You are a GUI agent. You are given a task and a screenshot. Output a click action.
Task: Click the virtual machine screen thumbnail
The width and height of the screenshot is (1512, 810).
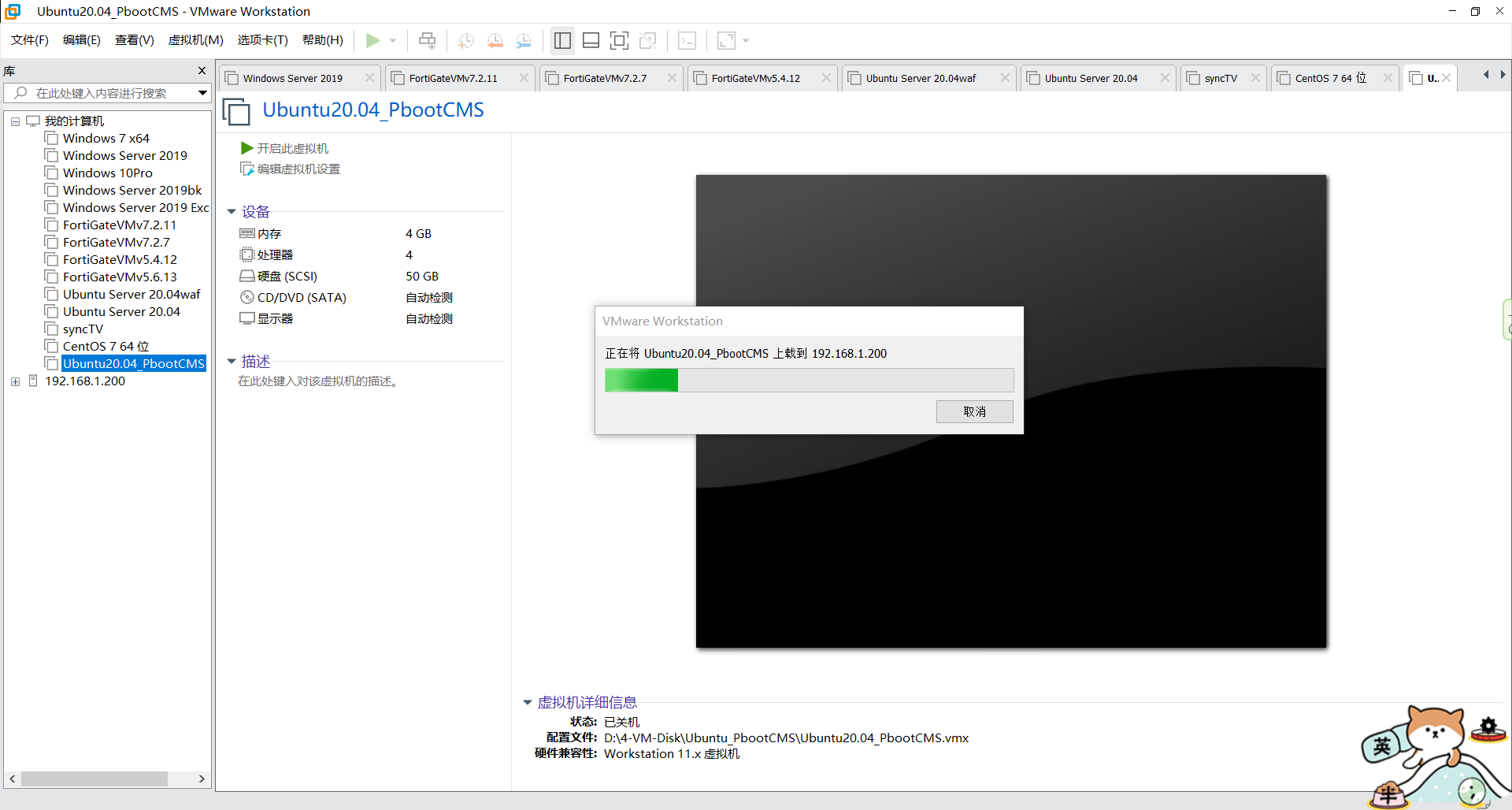point(1011,411)
